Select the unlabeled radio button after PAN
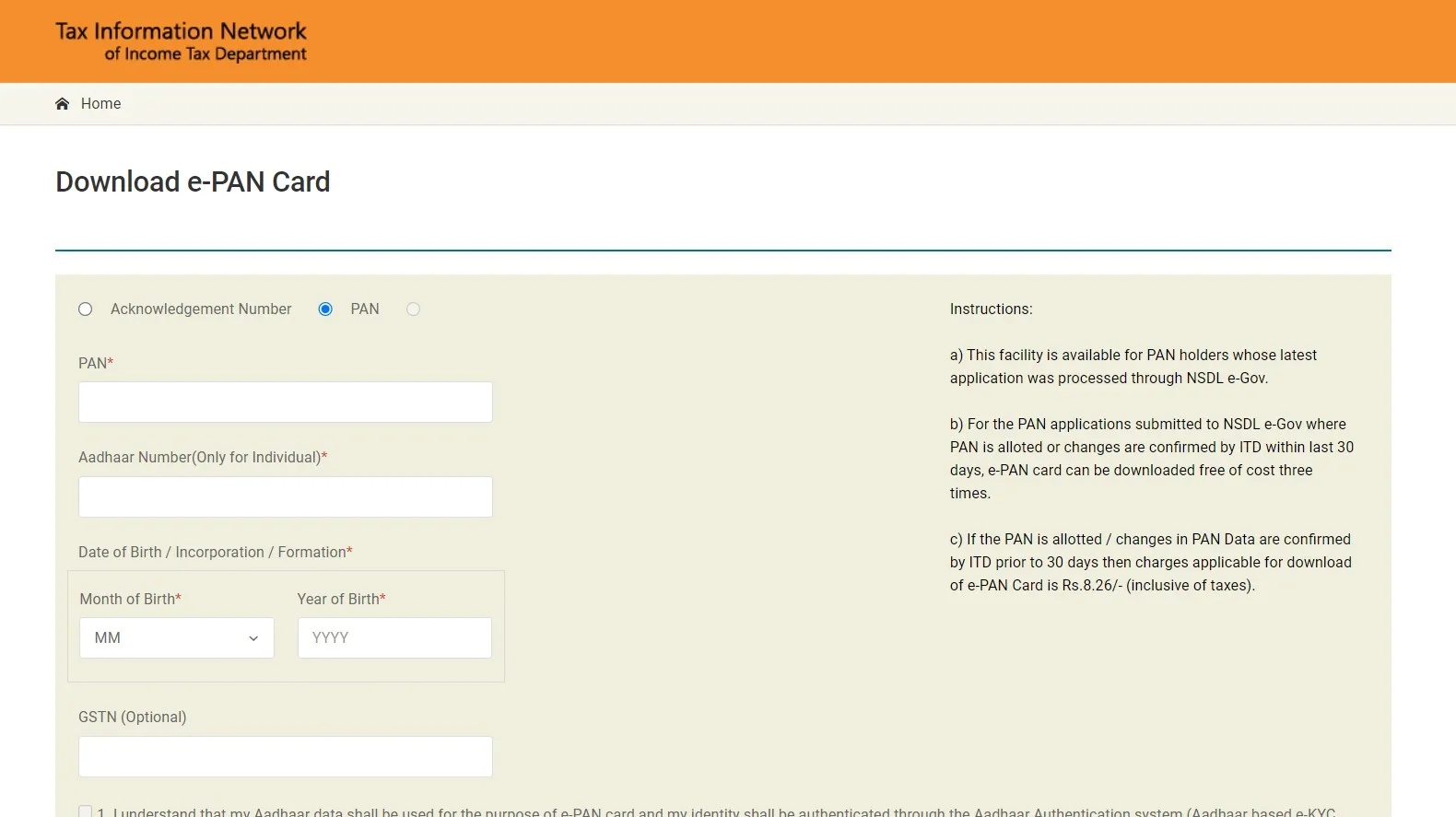This screenshot has width=1456, height=817. click(414, 309)
